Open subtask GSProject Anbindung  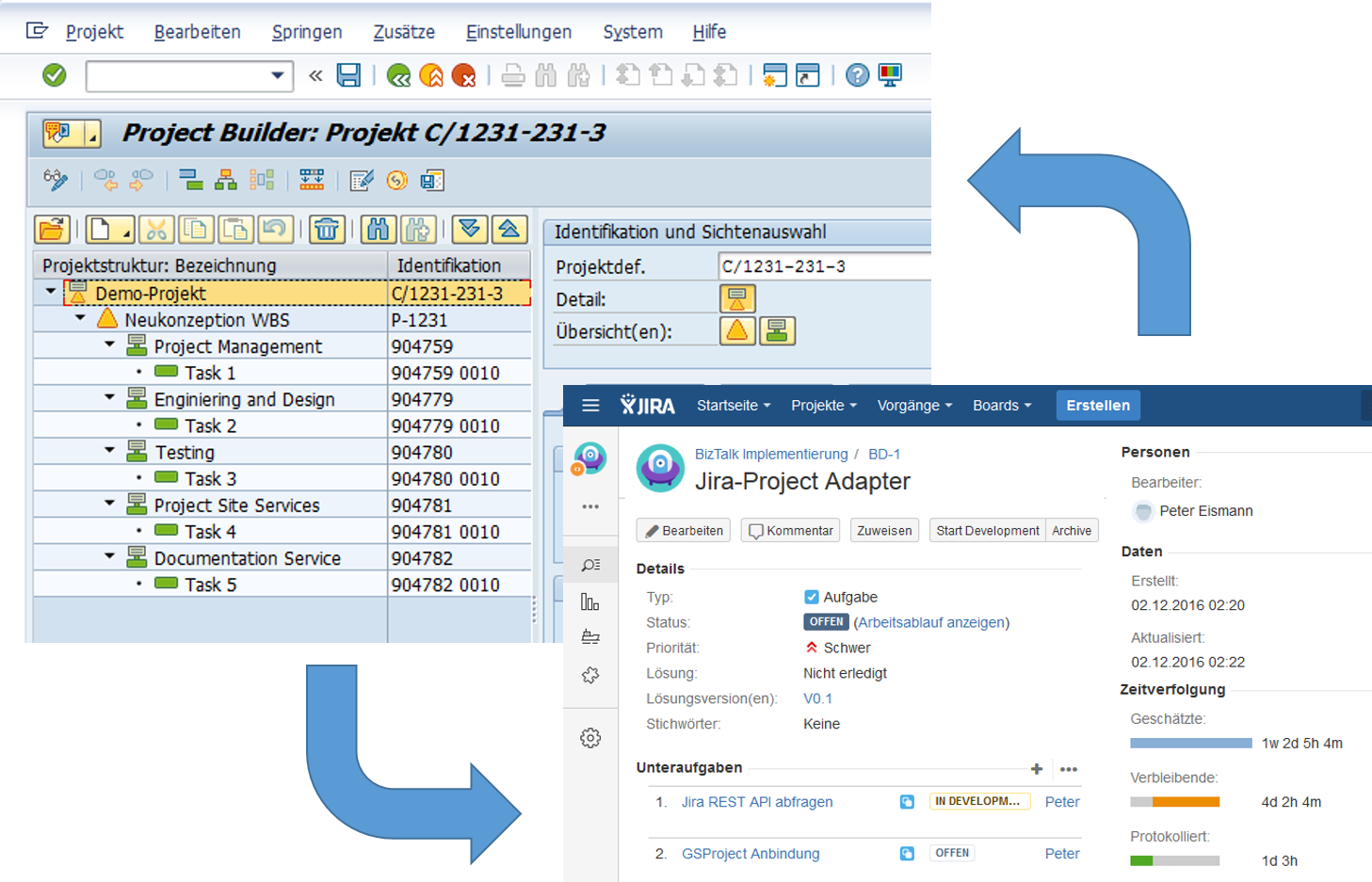pyautogui.click(x=751, y=854)
